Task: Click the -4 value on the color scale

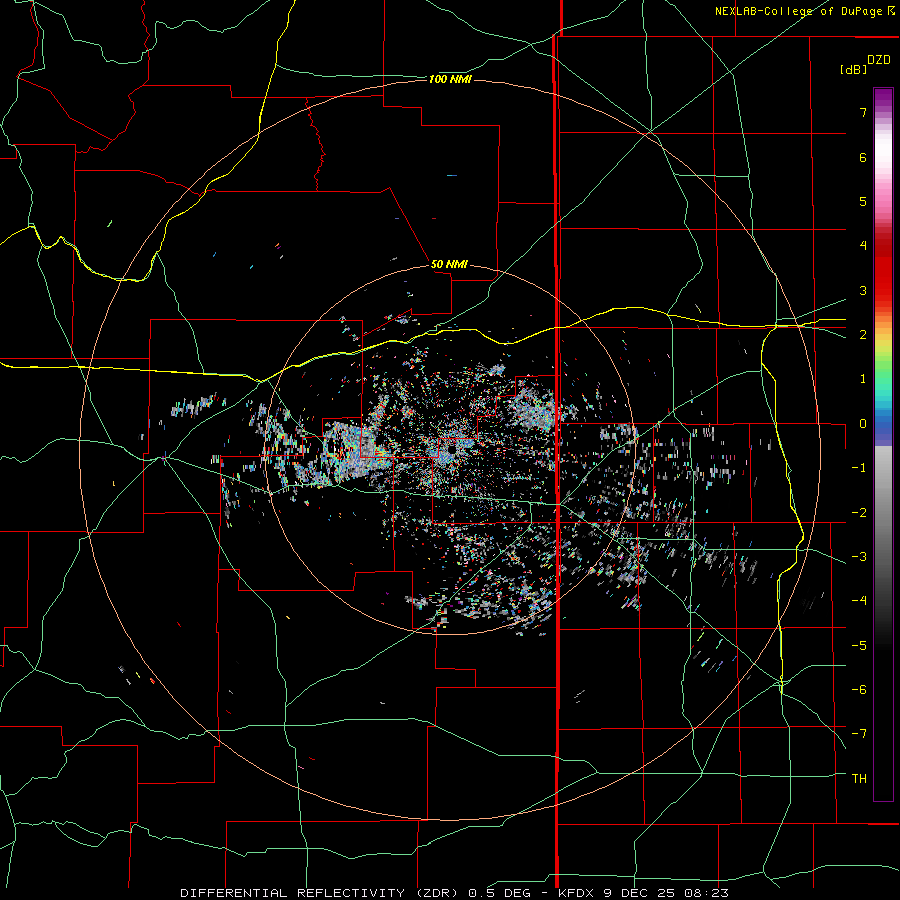Action: 859,601
